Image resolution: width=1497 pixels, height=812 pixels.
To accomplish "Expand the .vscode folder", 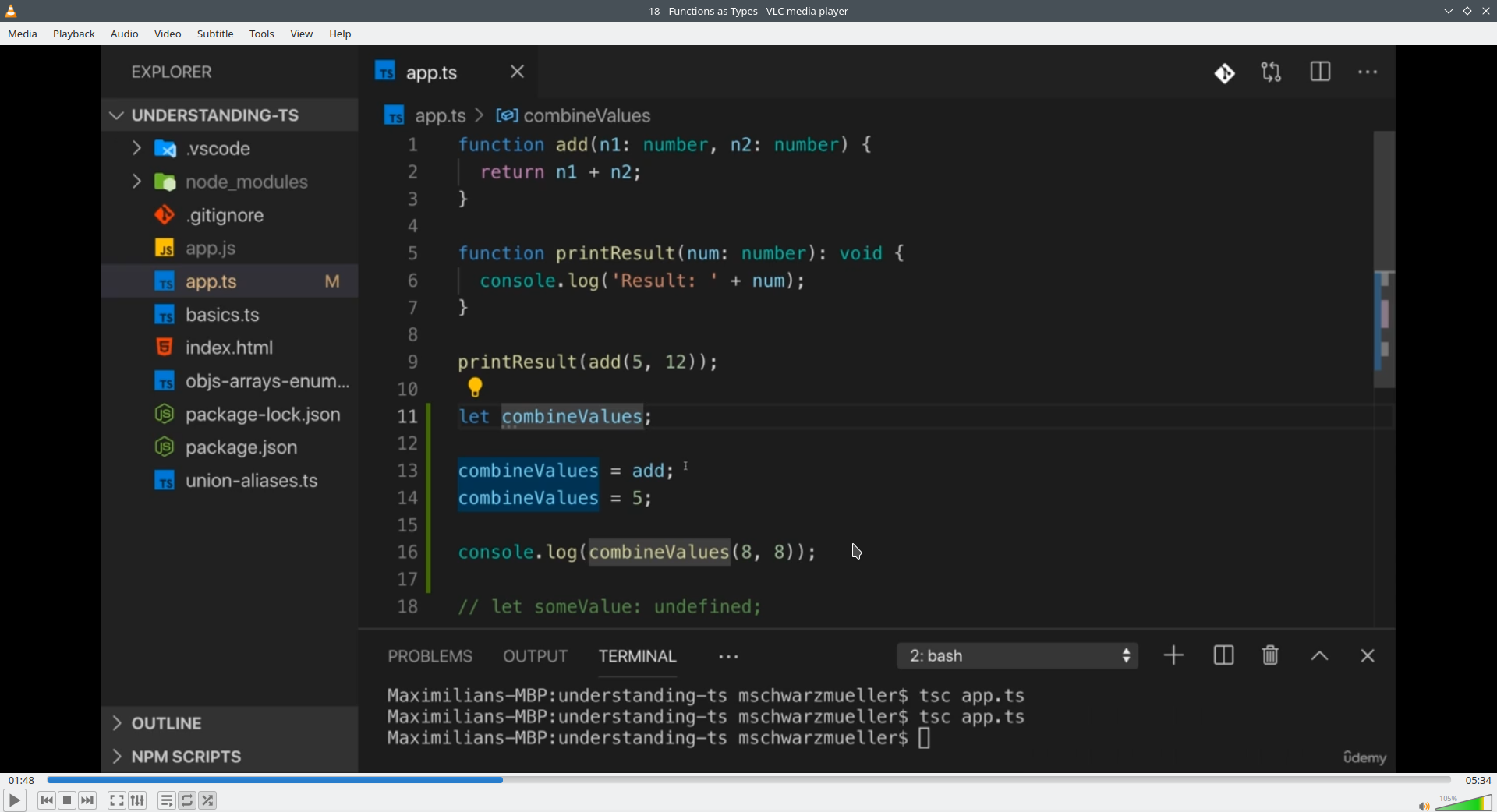I will [230, 148].
